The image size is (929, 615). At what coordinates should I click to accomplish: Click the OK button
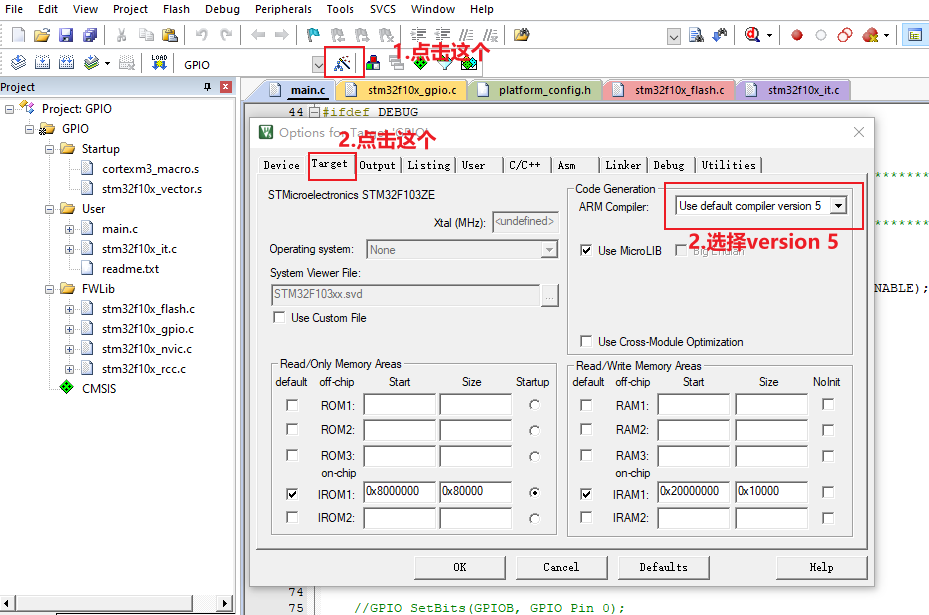click(x=460, y=567)
